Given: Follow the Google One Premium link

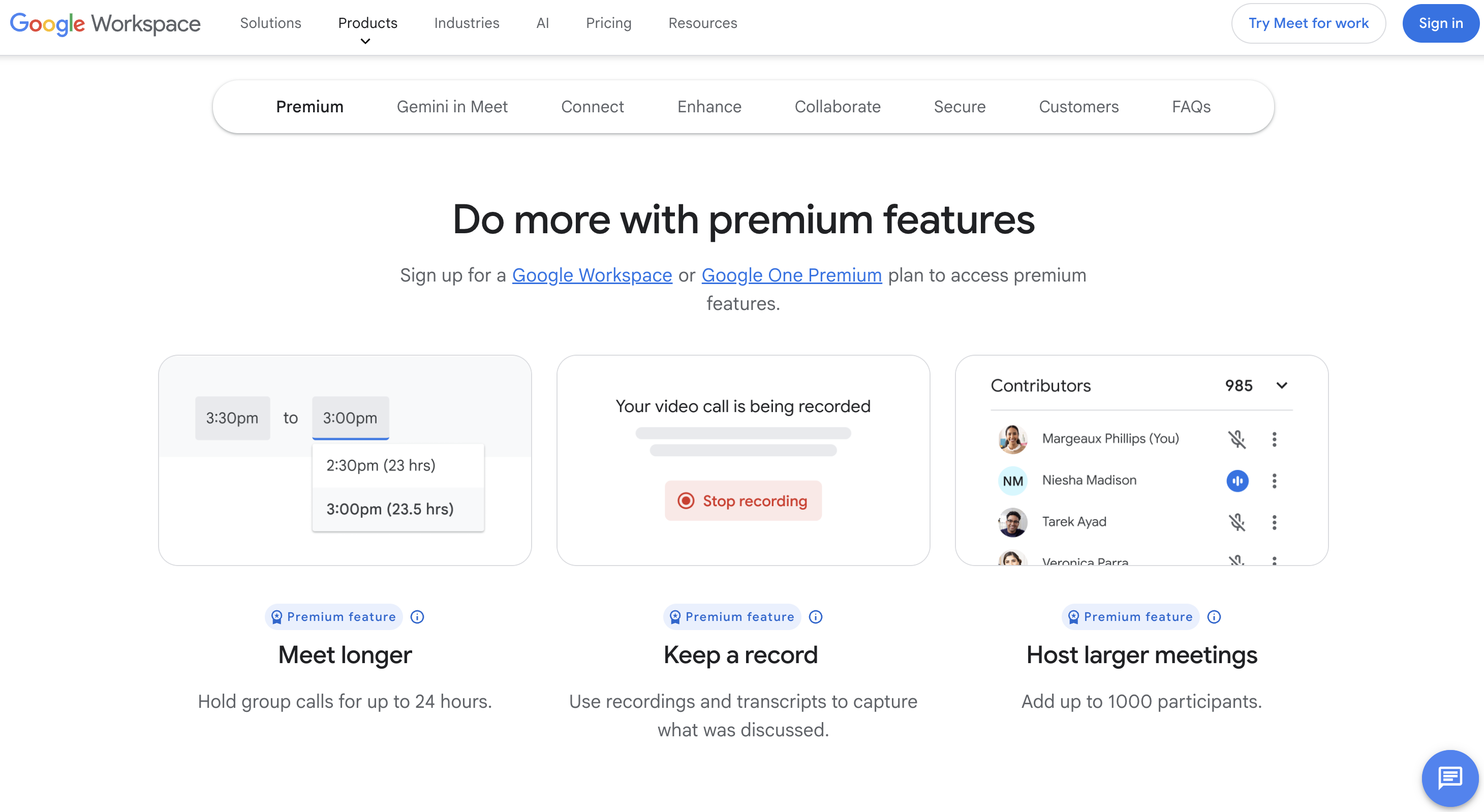Looking at the screenshot, I should point(791,275).
